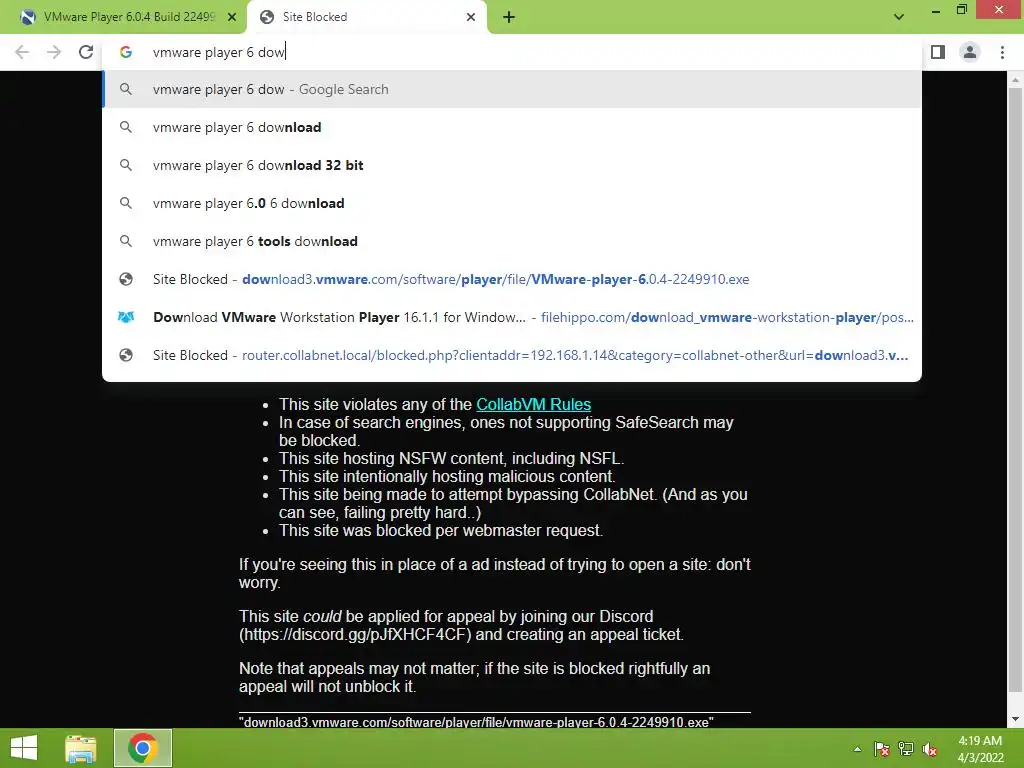Click the browser back arrow

(22, 52)
